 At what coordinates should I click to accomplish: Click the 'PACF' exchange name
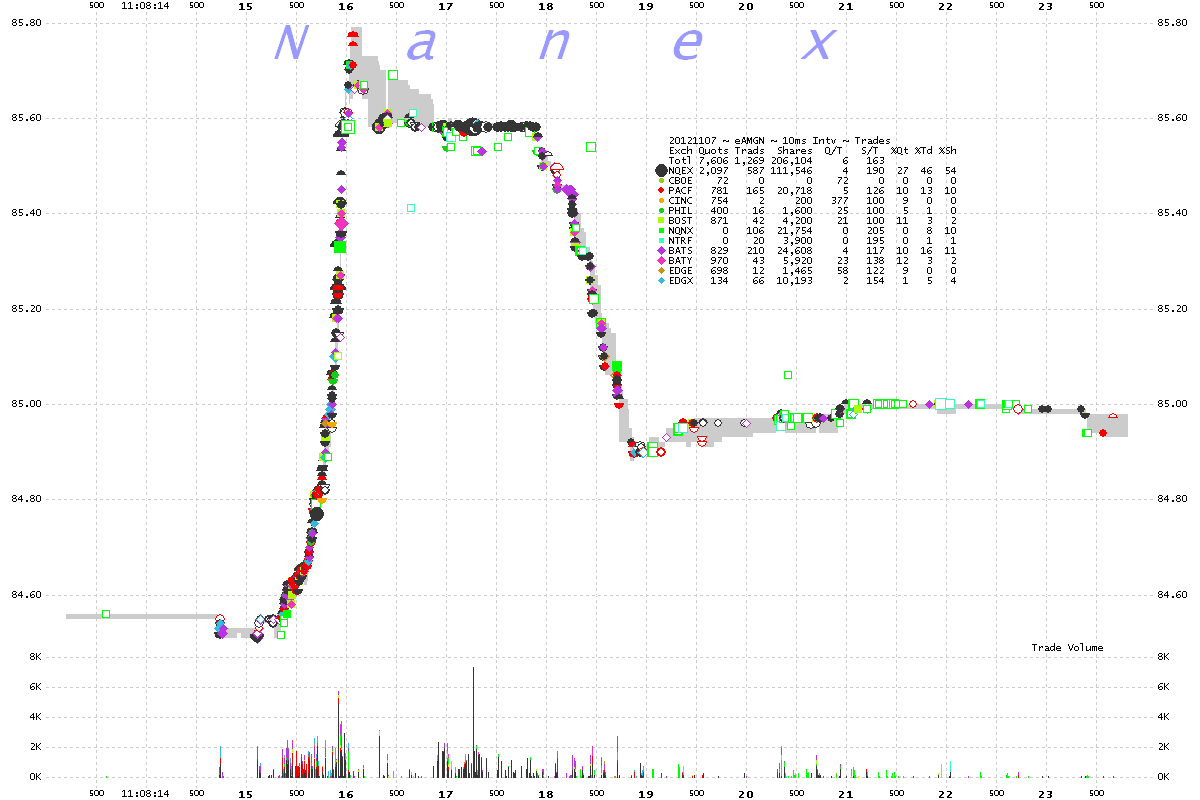[x=680, y=190]
